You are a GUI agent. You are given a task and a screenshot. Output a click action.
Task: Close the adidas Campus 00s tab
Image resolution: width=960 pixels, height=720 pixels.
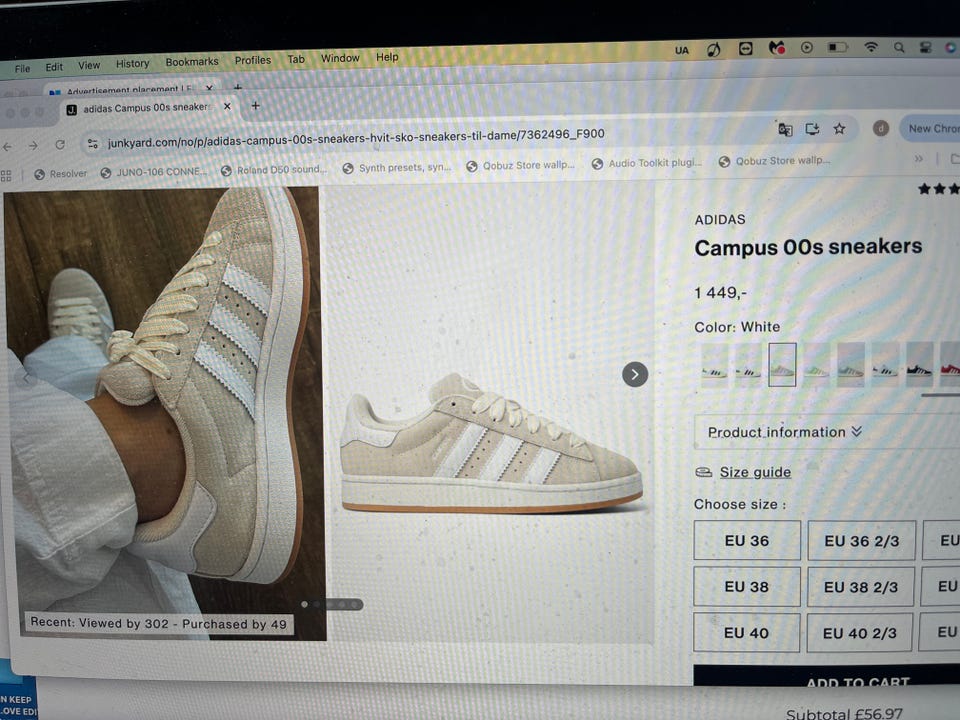[x=227, y=106]
